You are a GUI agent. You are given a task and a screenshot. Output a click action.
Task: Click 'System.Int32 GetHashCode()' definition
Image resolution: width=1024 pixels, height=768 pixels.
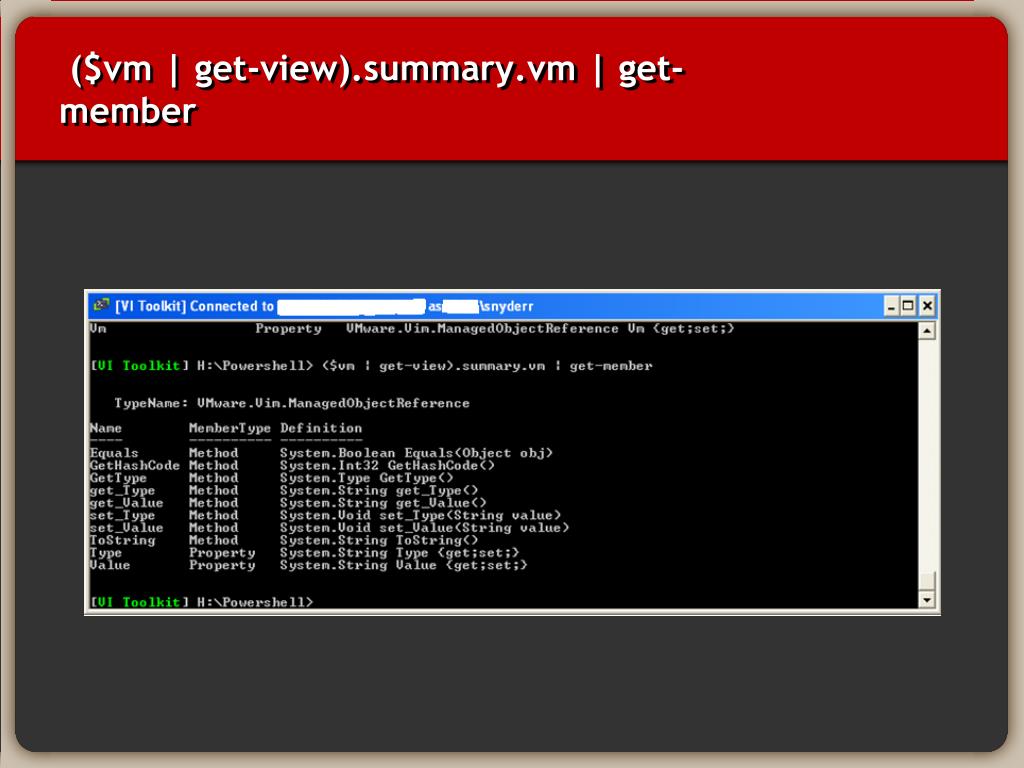coord(387,466)
